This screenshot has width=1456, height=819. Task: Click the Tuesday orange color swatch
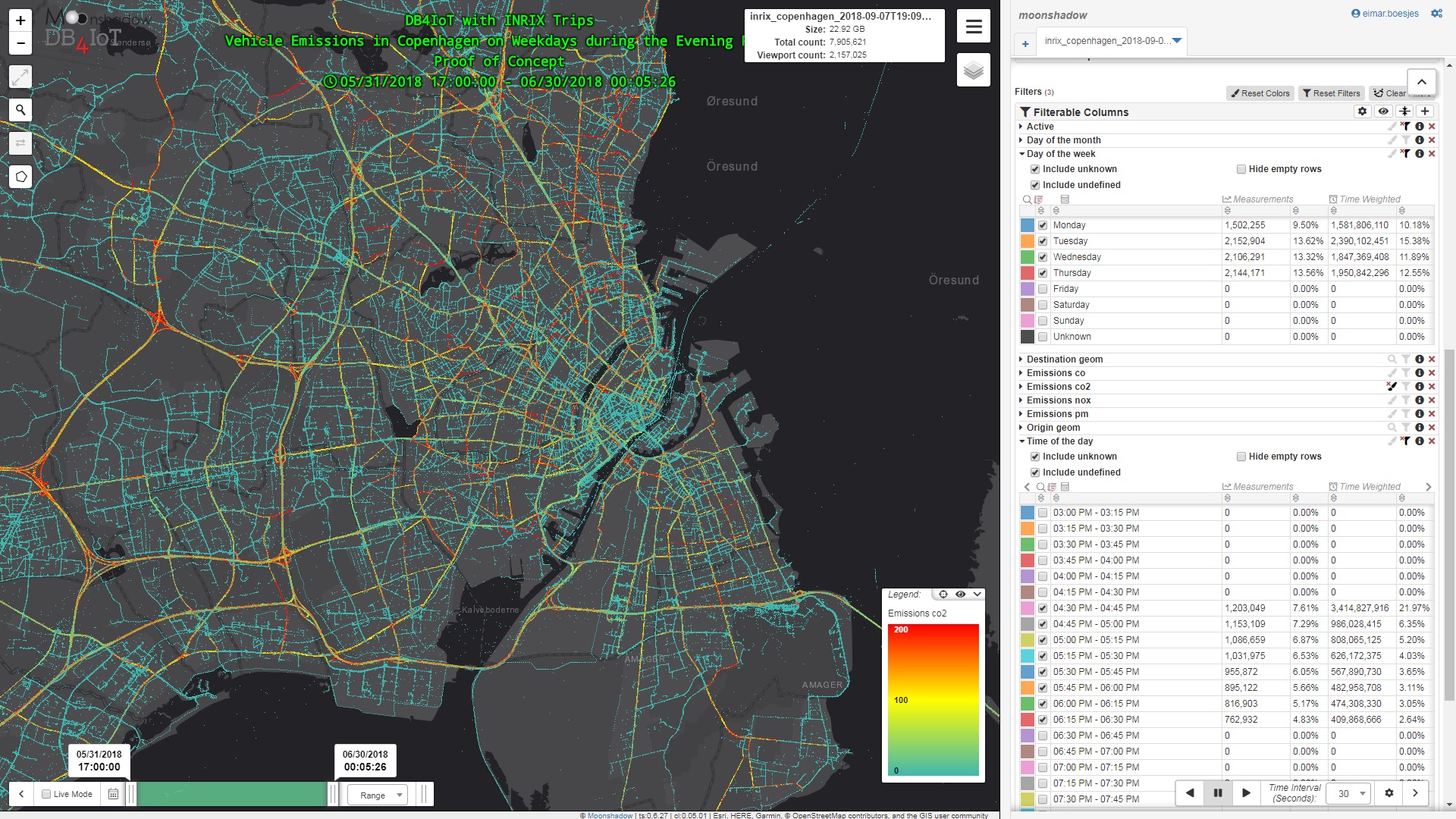click(1027, 241)
